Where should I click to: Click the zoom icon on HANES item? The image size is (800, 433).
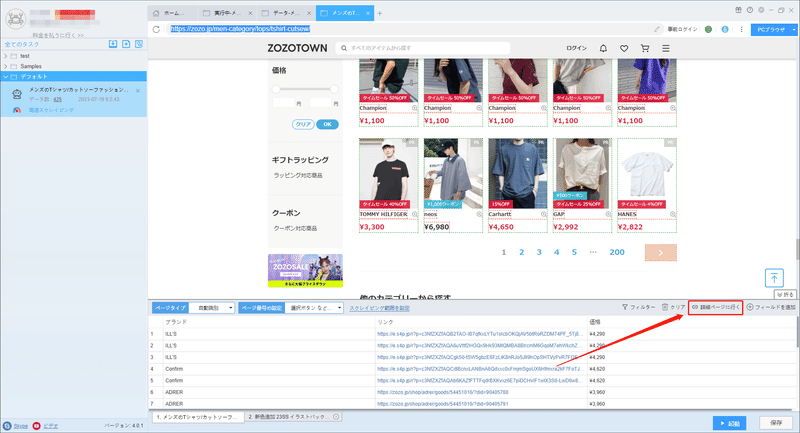coord(673,215)
